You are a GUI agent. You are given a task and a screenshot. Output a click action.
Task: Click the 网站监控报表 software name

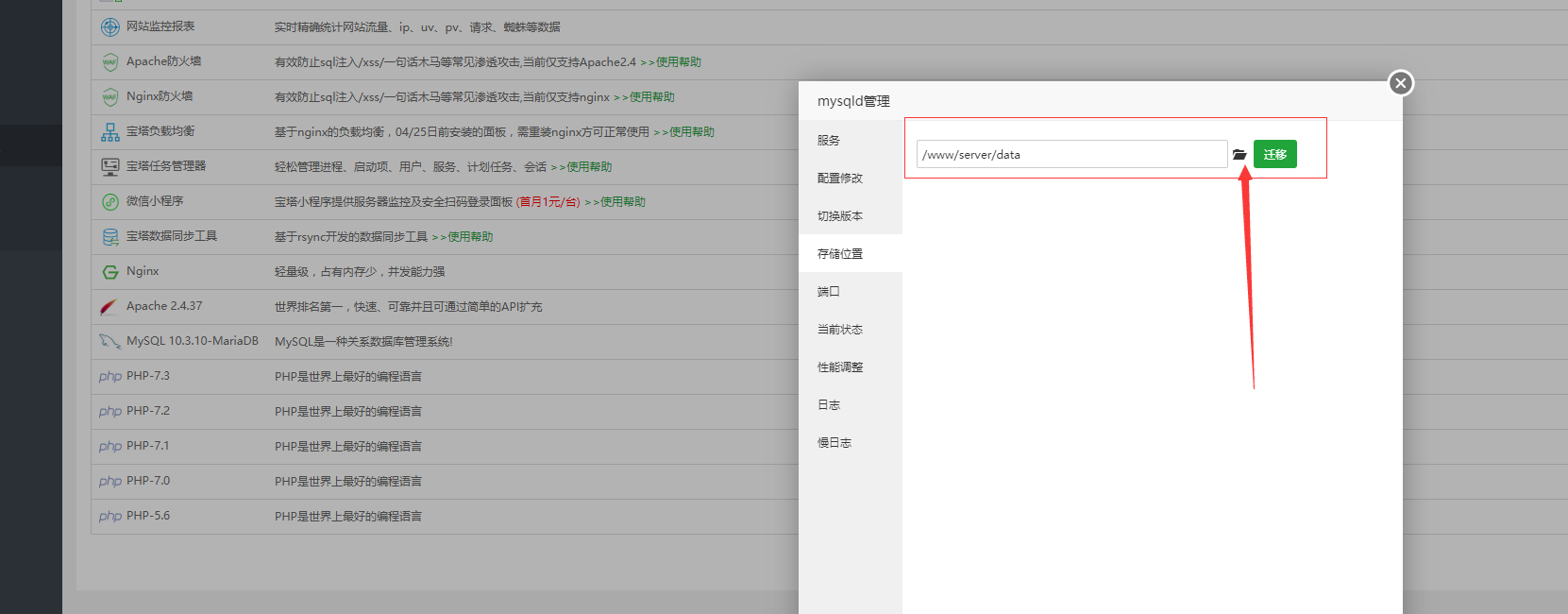point(160,26)
